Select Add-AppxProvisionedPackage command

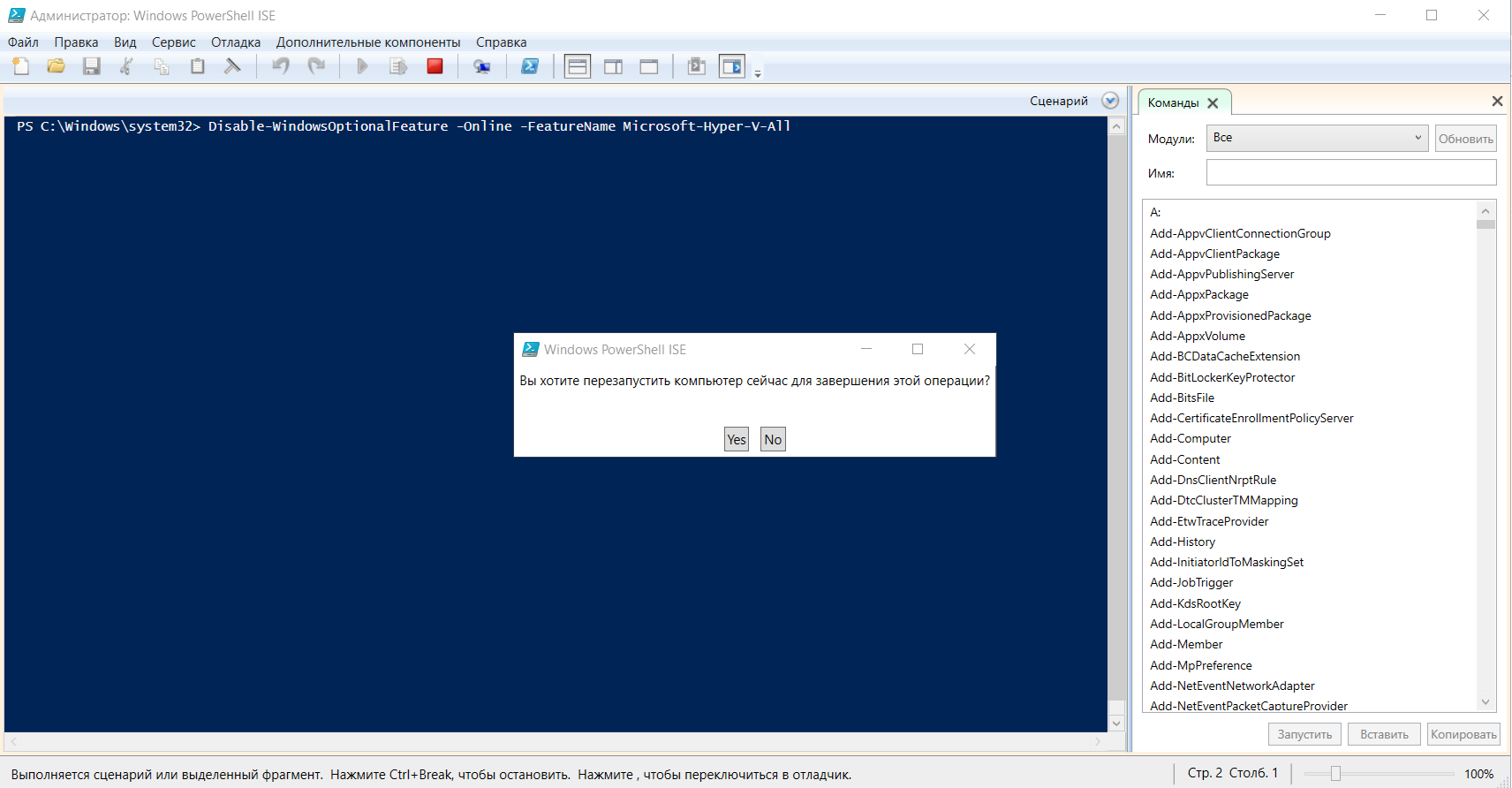click(x=1230, y=315)
